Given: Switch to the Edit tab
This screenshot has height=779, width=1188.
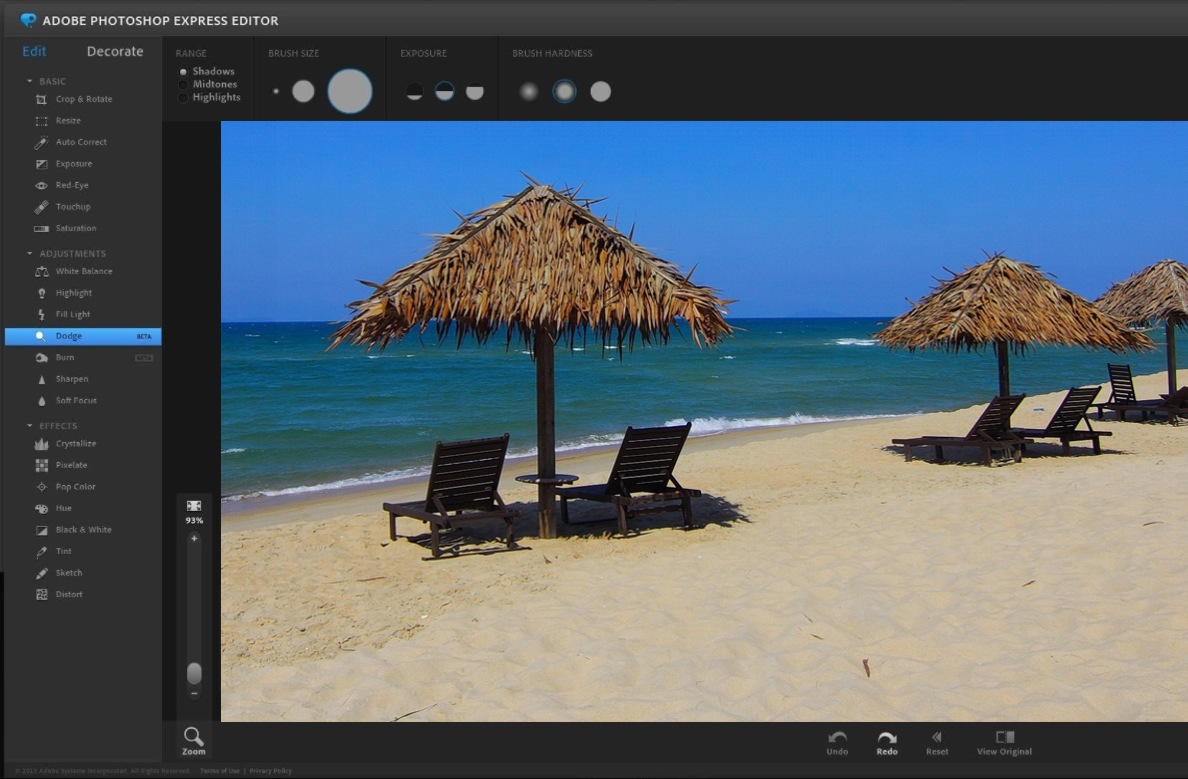Looking at the screenshot, I should [34, 51].
